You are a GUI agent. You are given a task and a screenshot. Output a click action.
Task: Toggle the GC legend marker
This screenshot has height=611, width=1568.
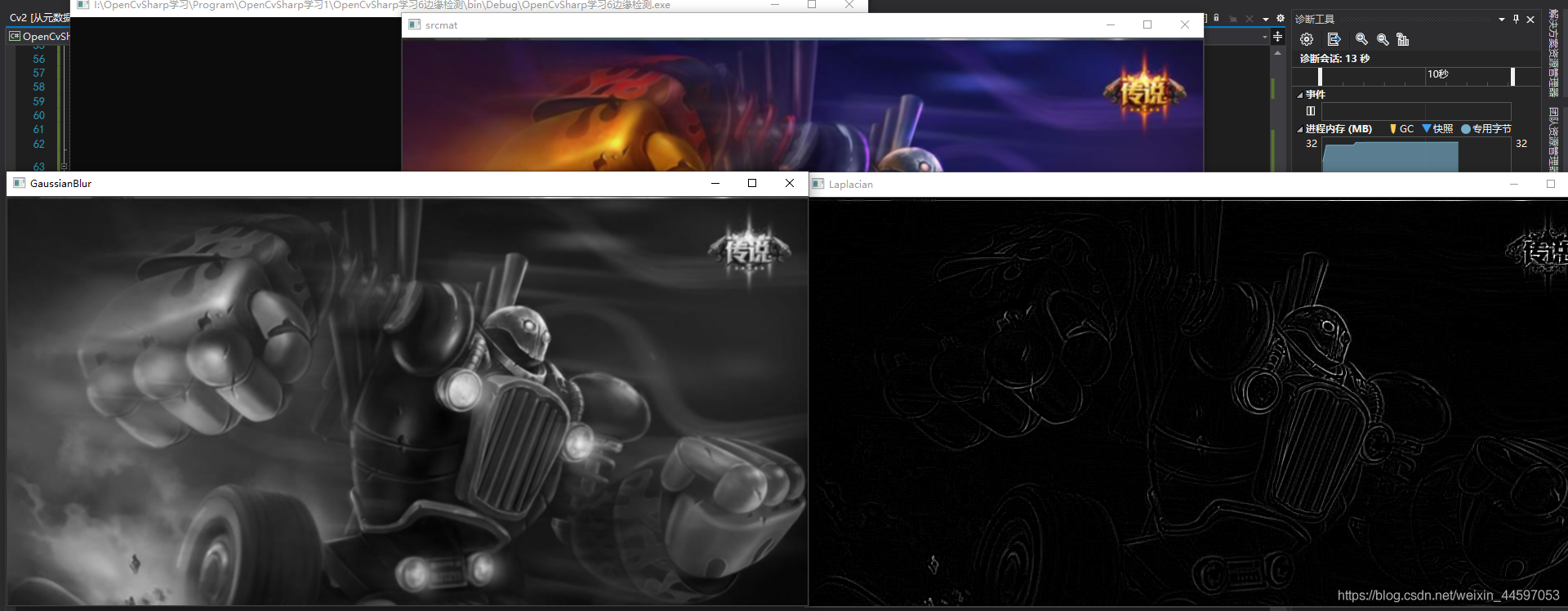pos(1393,129)
